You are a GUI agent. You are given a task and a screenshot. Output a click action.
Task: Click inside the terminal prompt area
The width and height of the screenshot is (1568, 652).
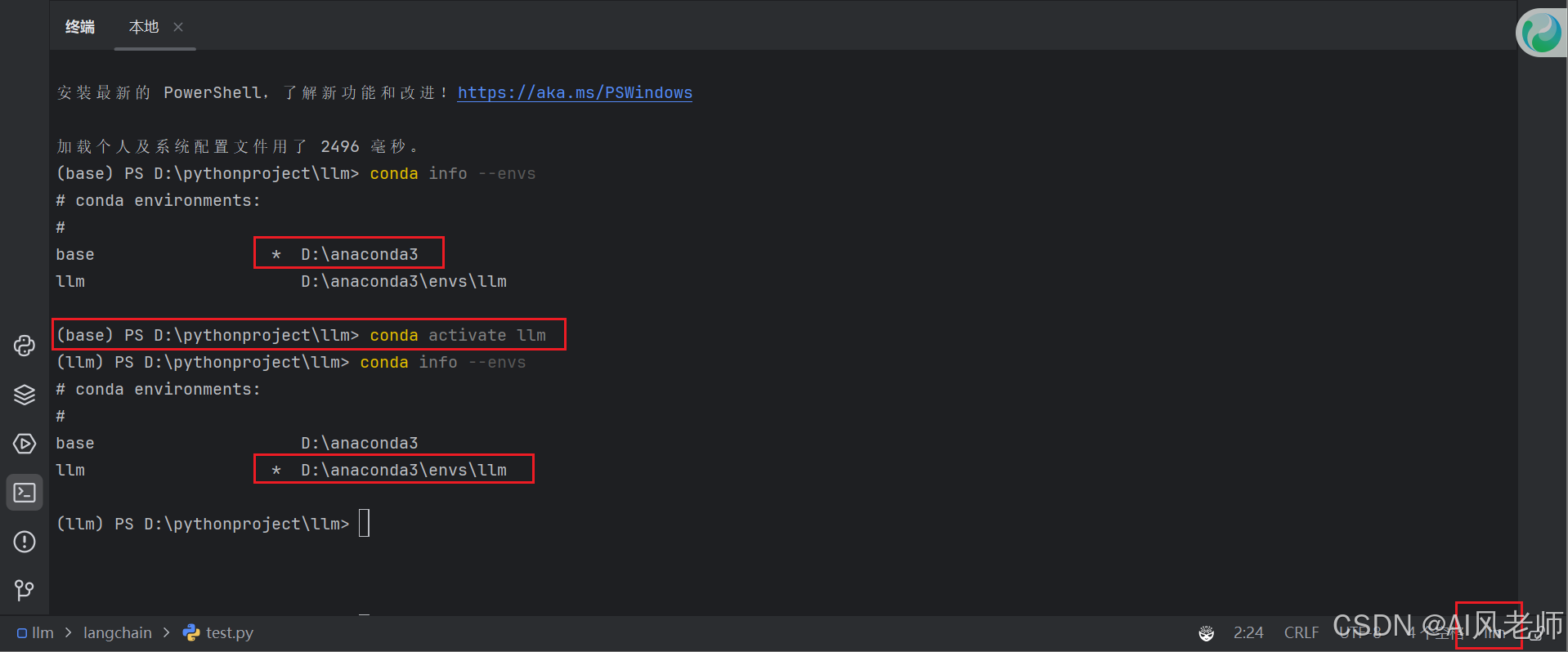(x=364, y=523)
